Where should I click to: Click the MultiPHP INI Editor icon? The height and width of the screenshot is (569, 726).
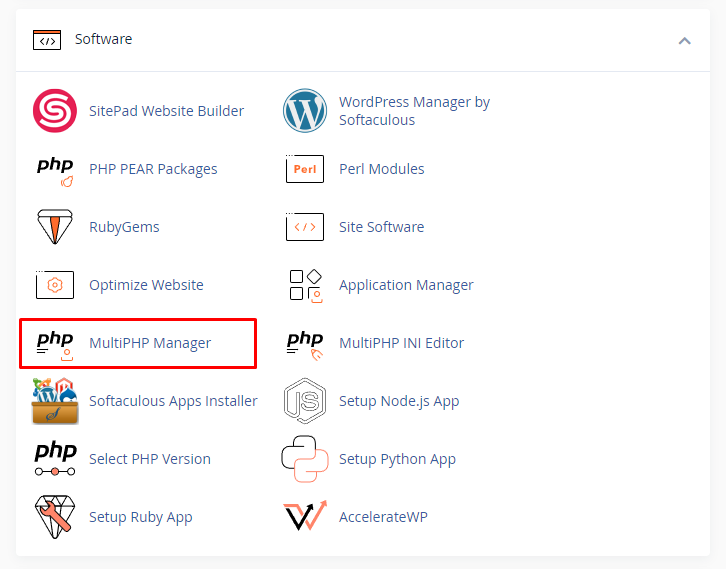click(x=305, y=345)
